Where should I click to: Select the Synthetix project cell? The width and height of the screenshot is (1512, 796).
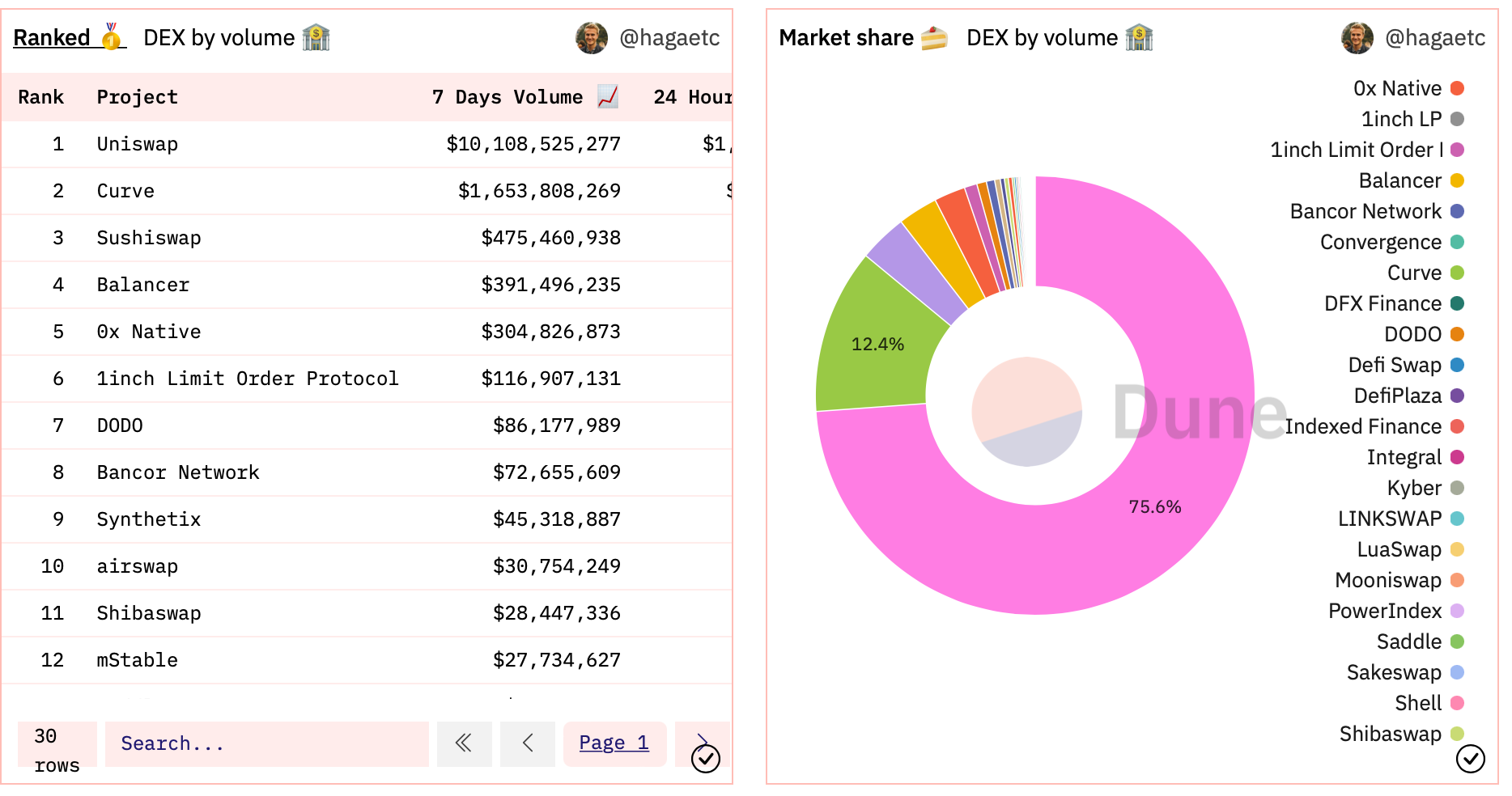(149, 519)
